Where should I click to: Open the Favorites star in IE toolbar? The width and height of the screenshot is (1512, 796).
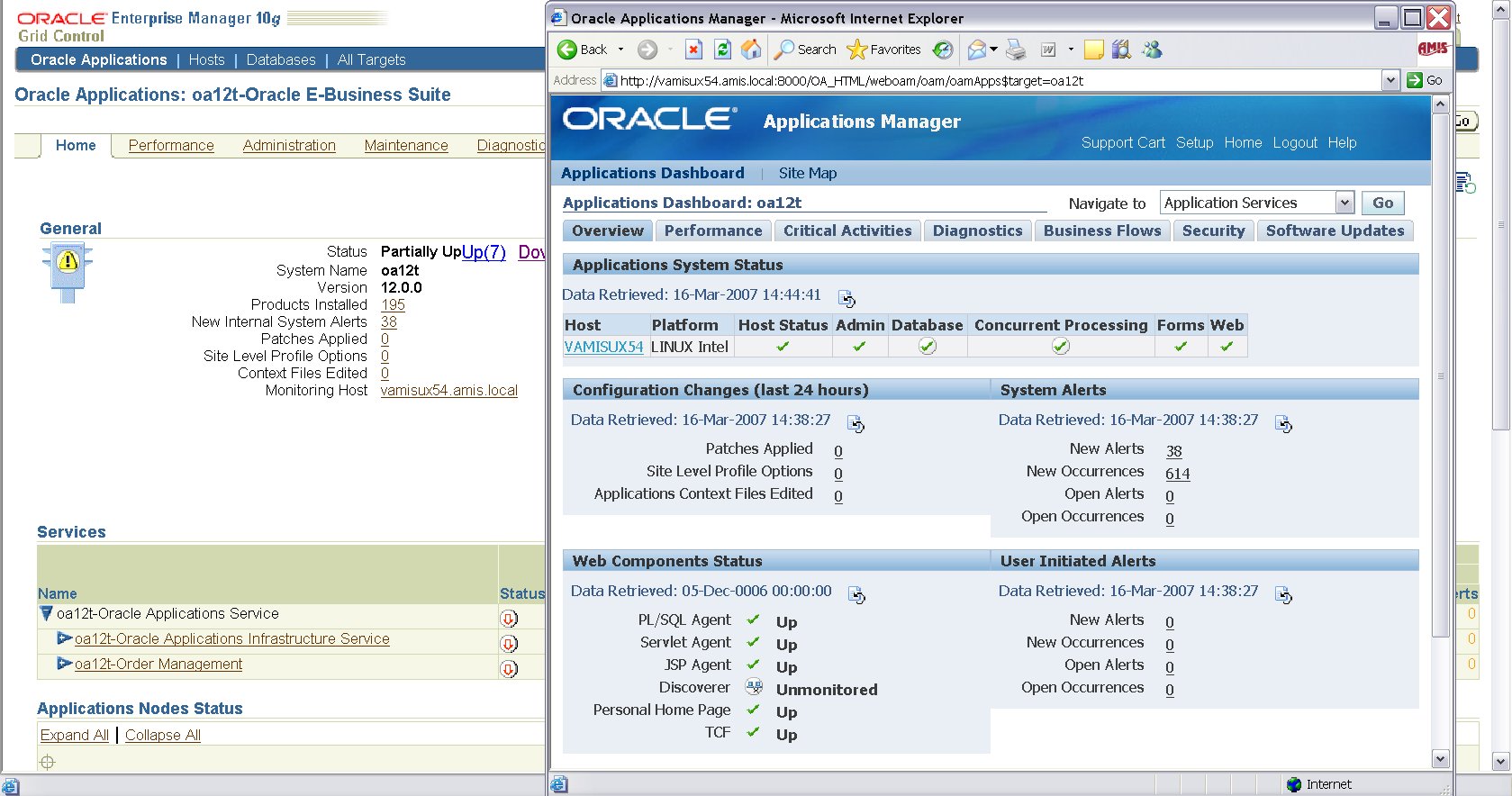[883, 50]
